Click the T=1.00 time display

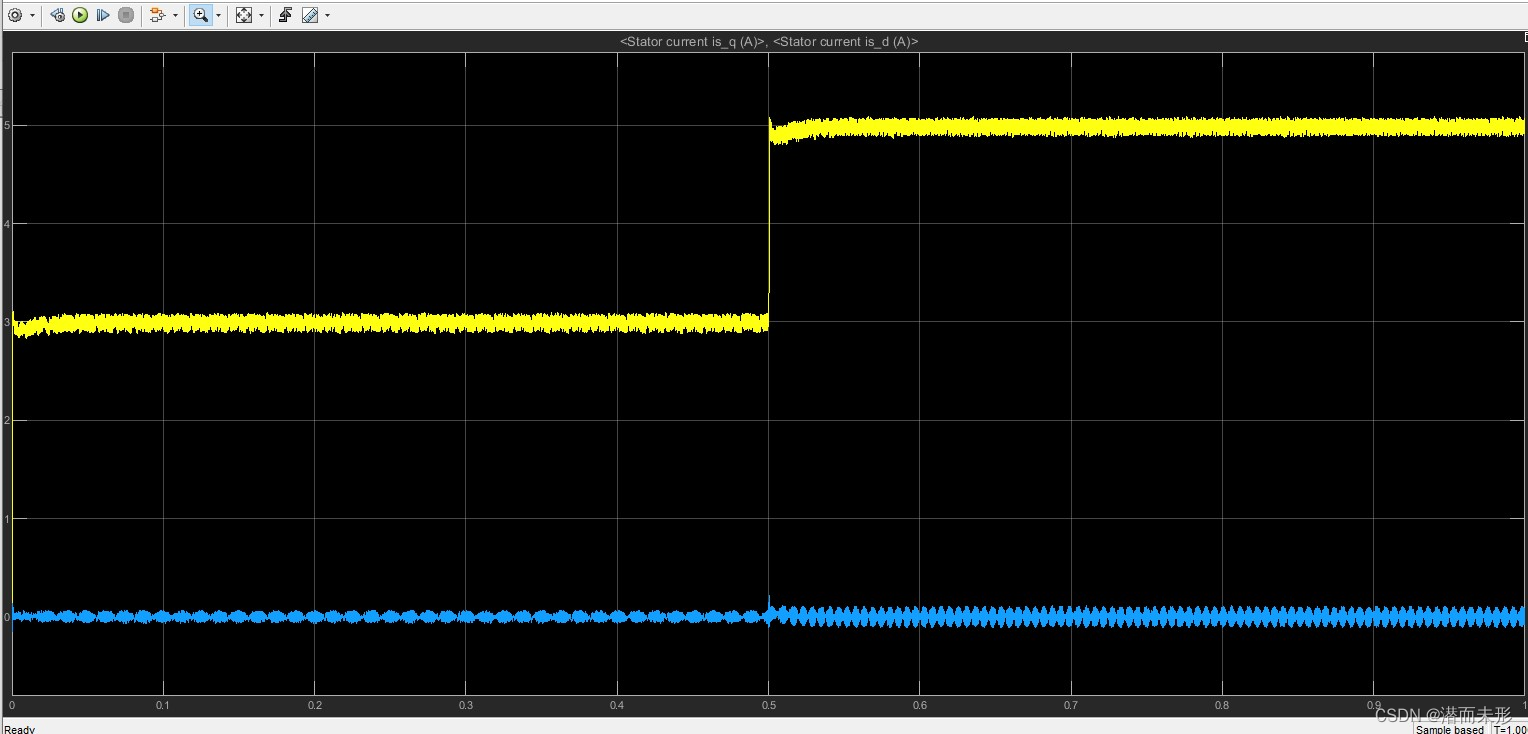(x=1505, y=729)
